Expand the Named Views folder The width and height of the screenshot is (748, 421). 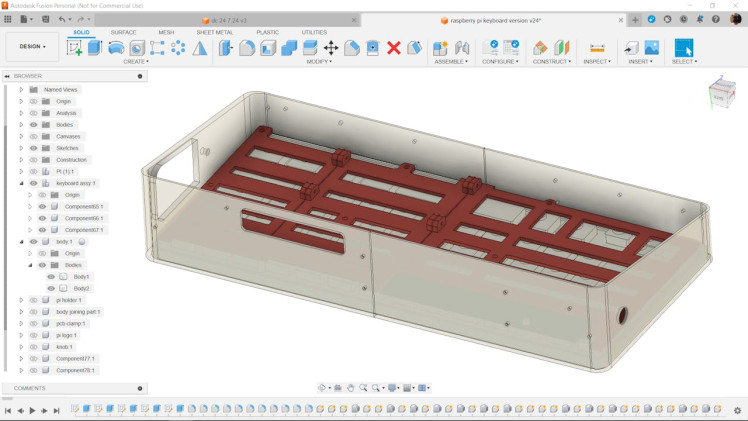pos(21,89)
